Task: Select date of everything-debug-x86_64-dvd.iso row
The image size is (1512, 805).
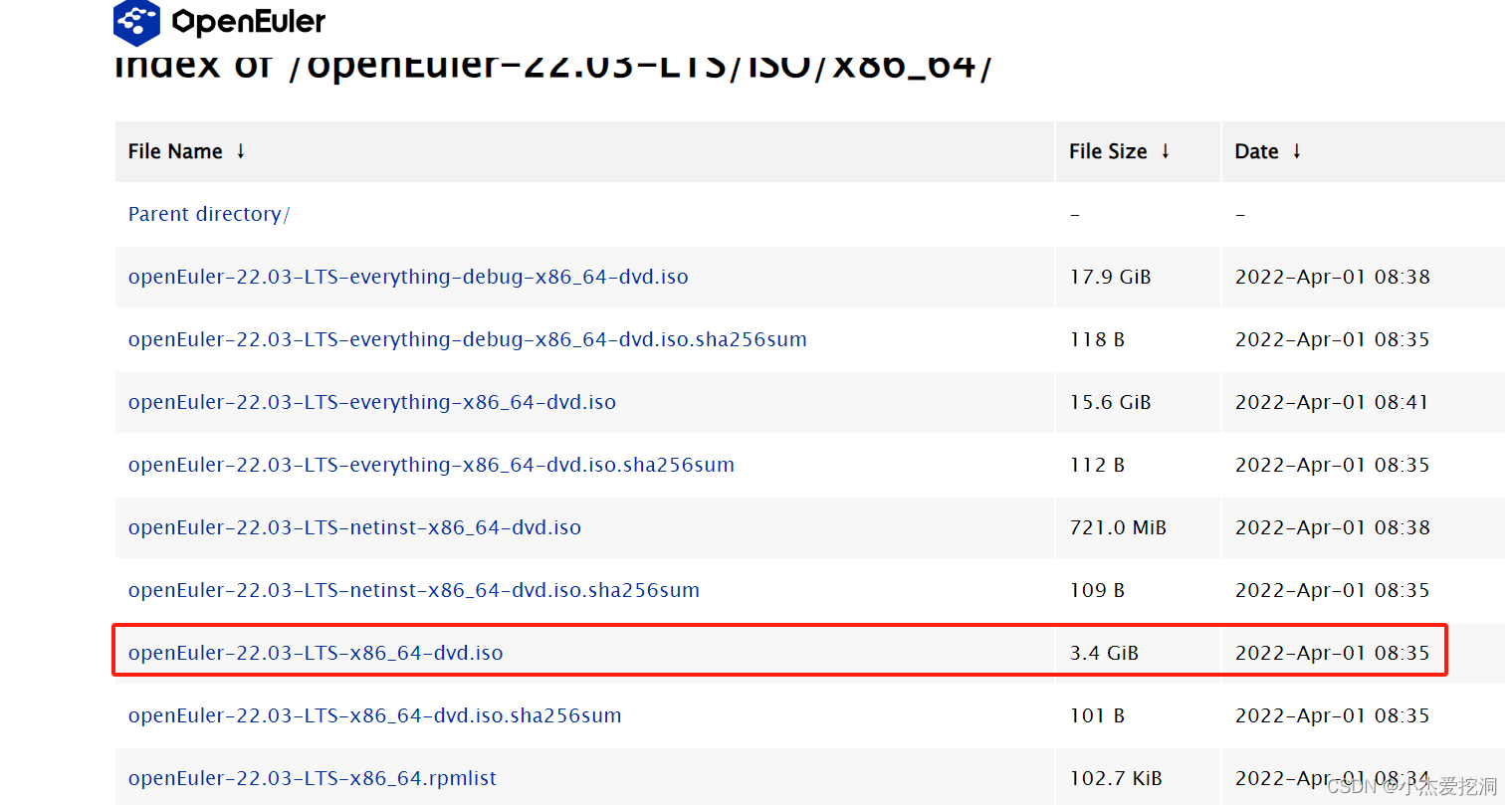Action: coord(1332,277)
